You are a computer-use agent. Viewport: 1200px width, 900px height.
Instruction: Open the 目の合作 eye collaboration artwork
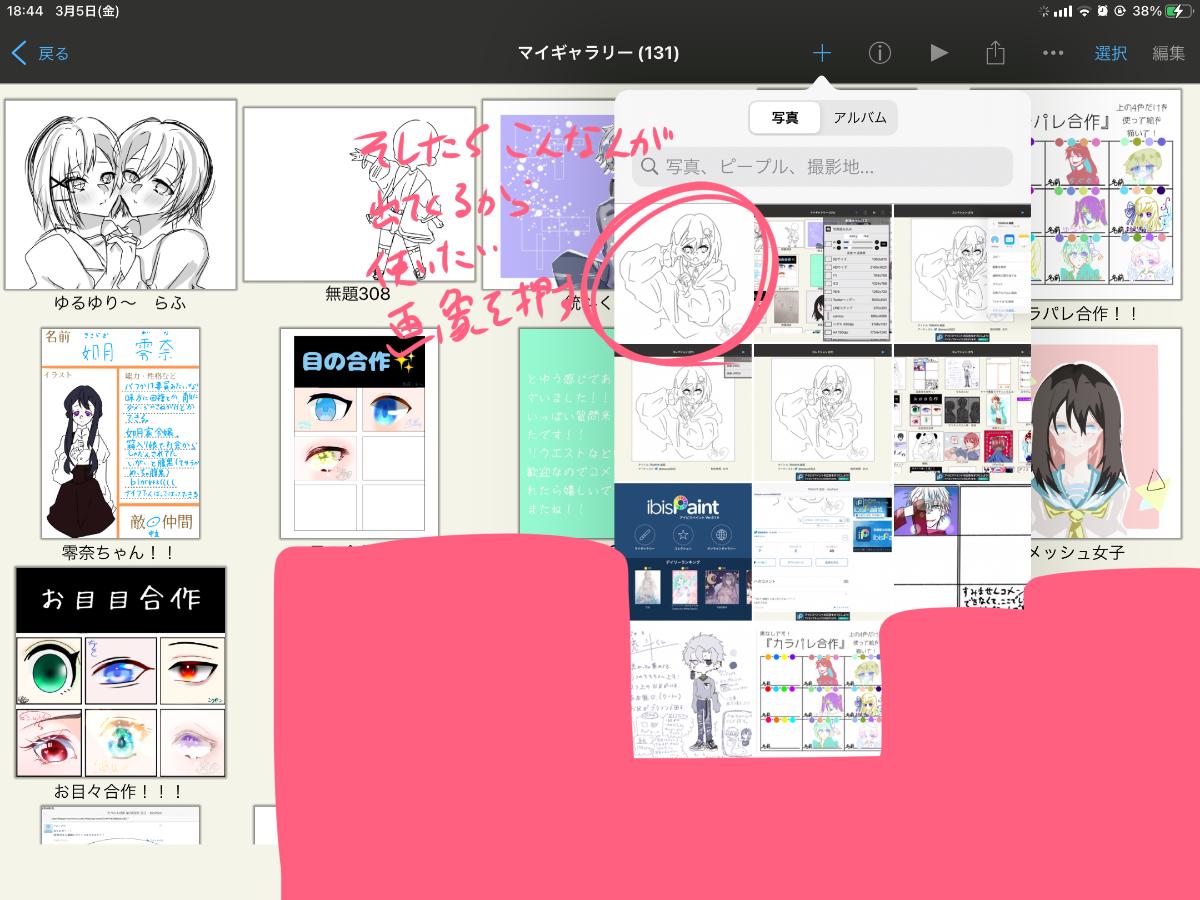pos(359,433)
